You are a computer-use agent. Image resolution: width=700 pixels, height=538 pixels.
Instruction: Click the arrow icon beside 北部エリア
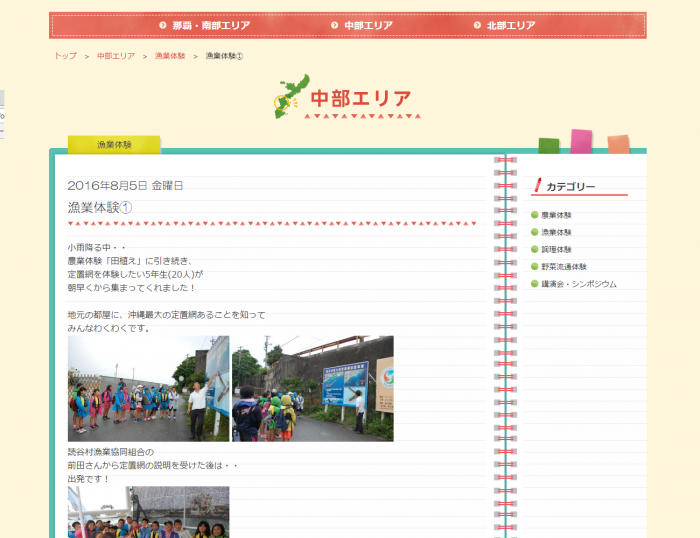tap(477, 25)
